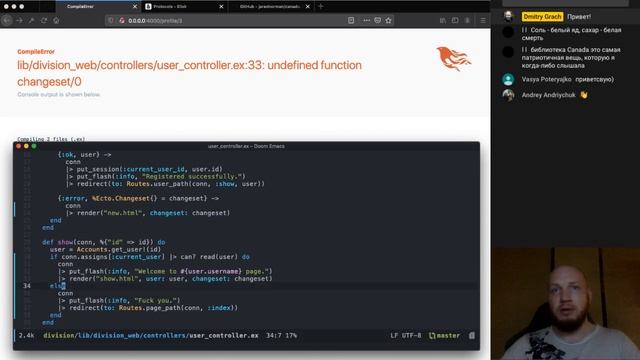
Task: Place cursor on the 'else' line
Action: (x=58, y=286)
